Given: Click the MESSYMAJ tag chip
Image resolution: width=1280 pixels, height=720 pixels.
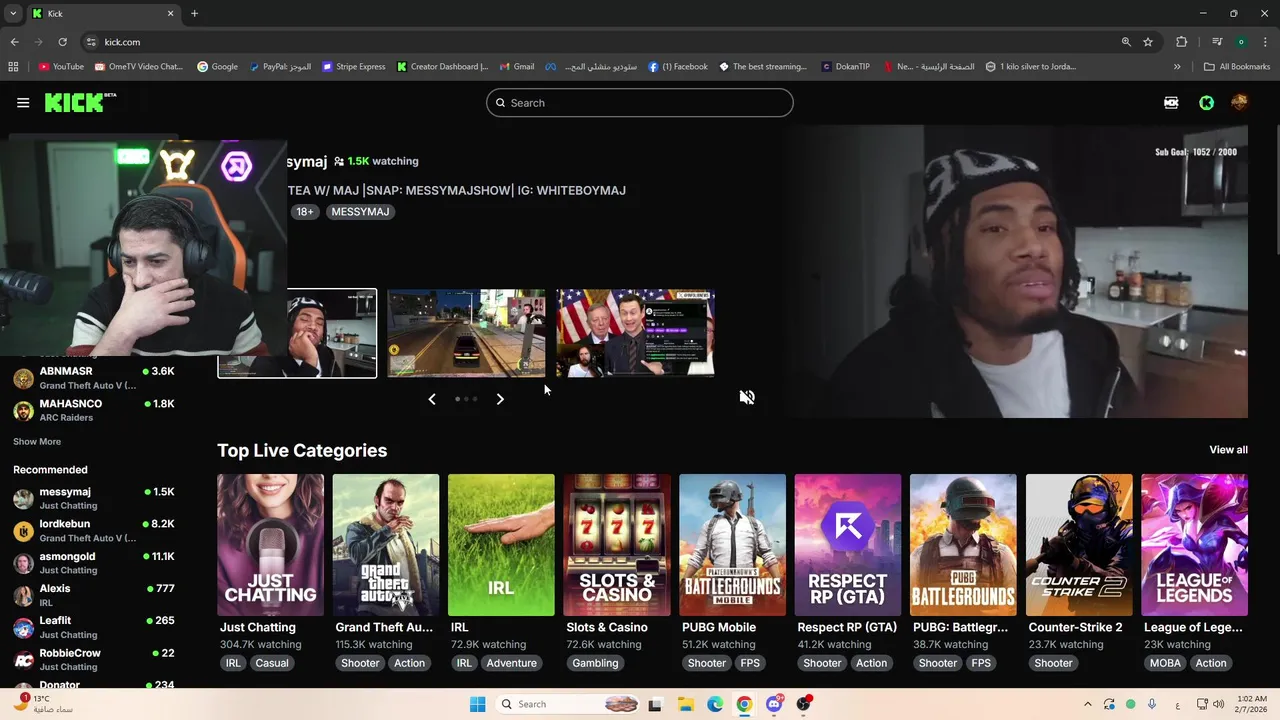Looking at the screenshot, I should coord(360,212).
